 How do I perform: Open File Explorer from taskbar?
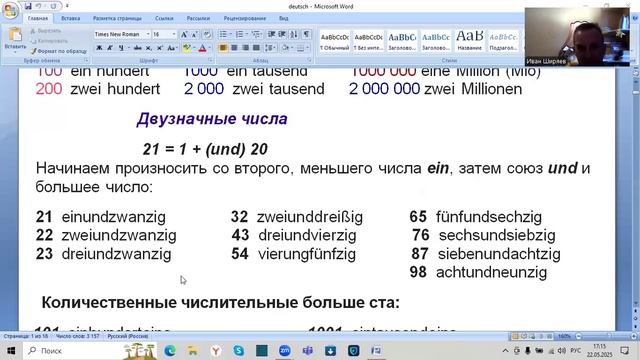[193, 351]
